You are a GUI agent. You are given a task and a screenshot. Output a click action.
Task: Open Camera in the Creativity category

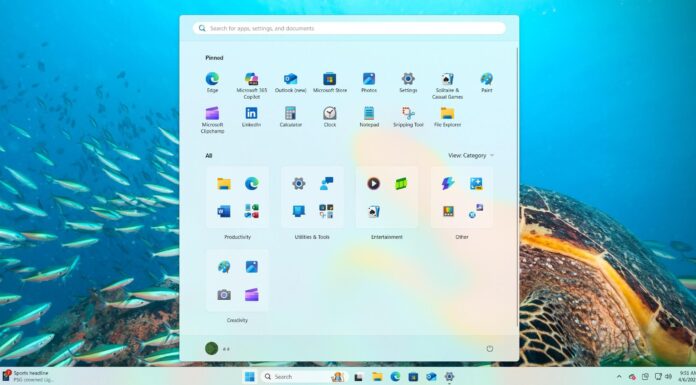coord(224,294)
